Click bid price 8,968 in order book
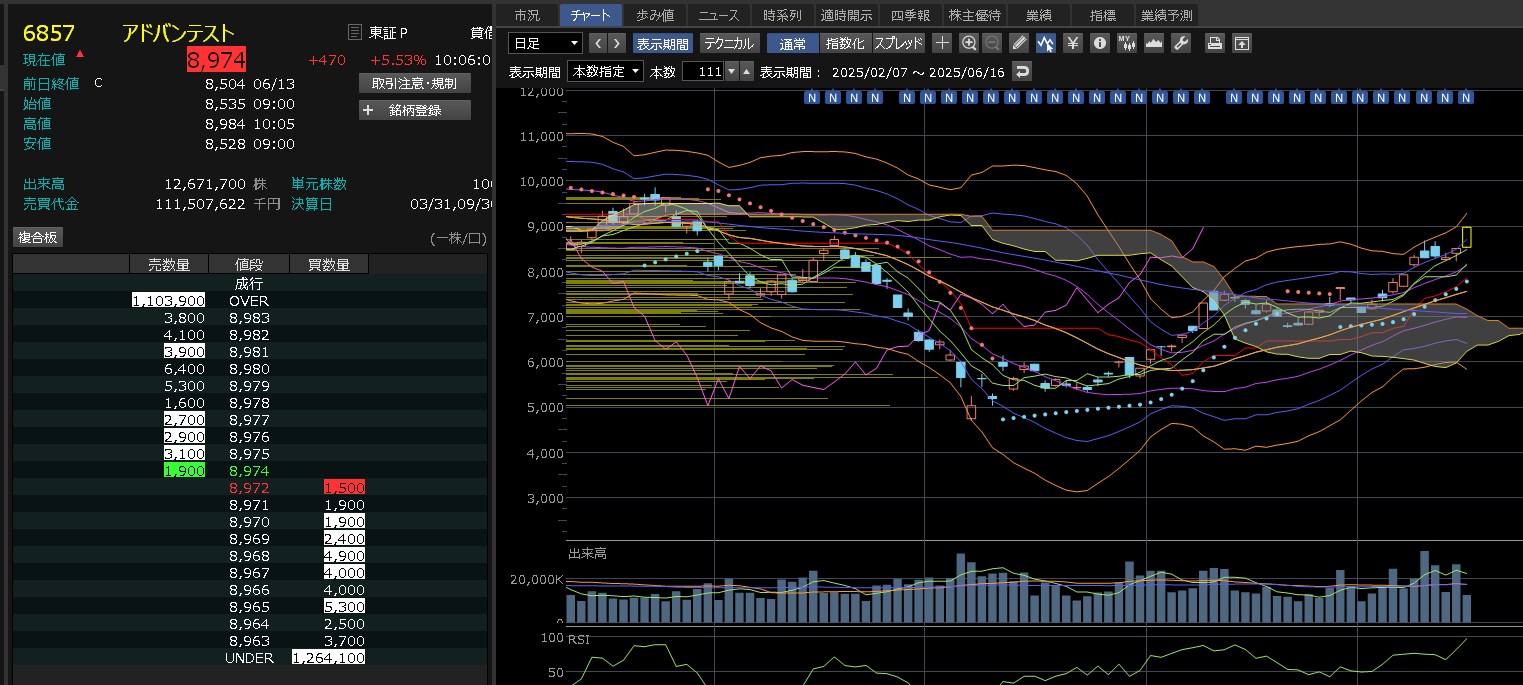1523x685 pixels. pyautogui.click(x=249, y=556)
